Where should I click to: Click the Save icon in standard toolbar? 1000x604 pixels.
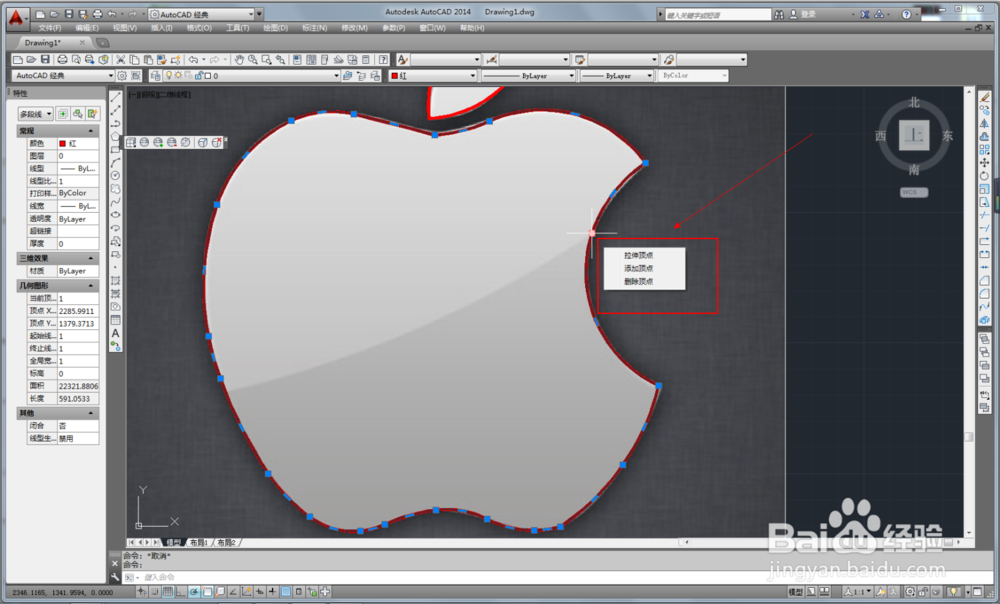(x=45, y=59)
